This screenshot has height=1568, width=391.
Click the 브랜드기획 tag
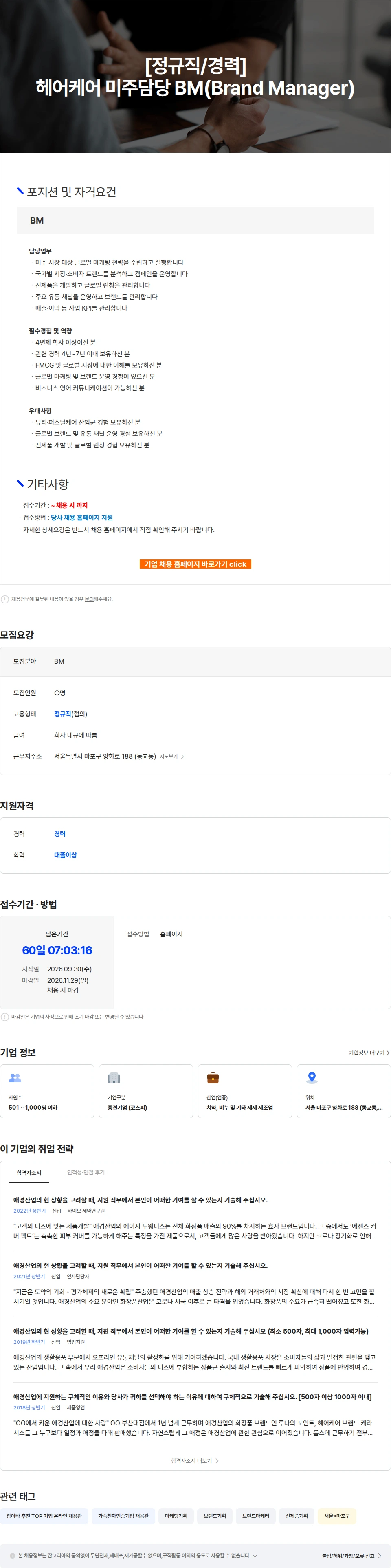(215, 1516)
